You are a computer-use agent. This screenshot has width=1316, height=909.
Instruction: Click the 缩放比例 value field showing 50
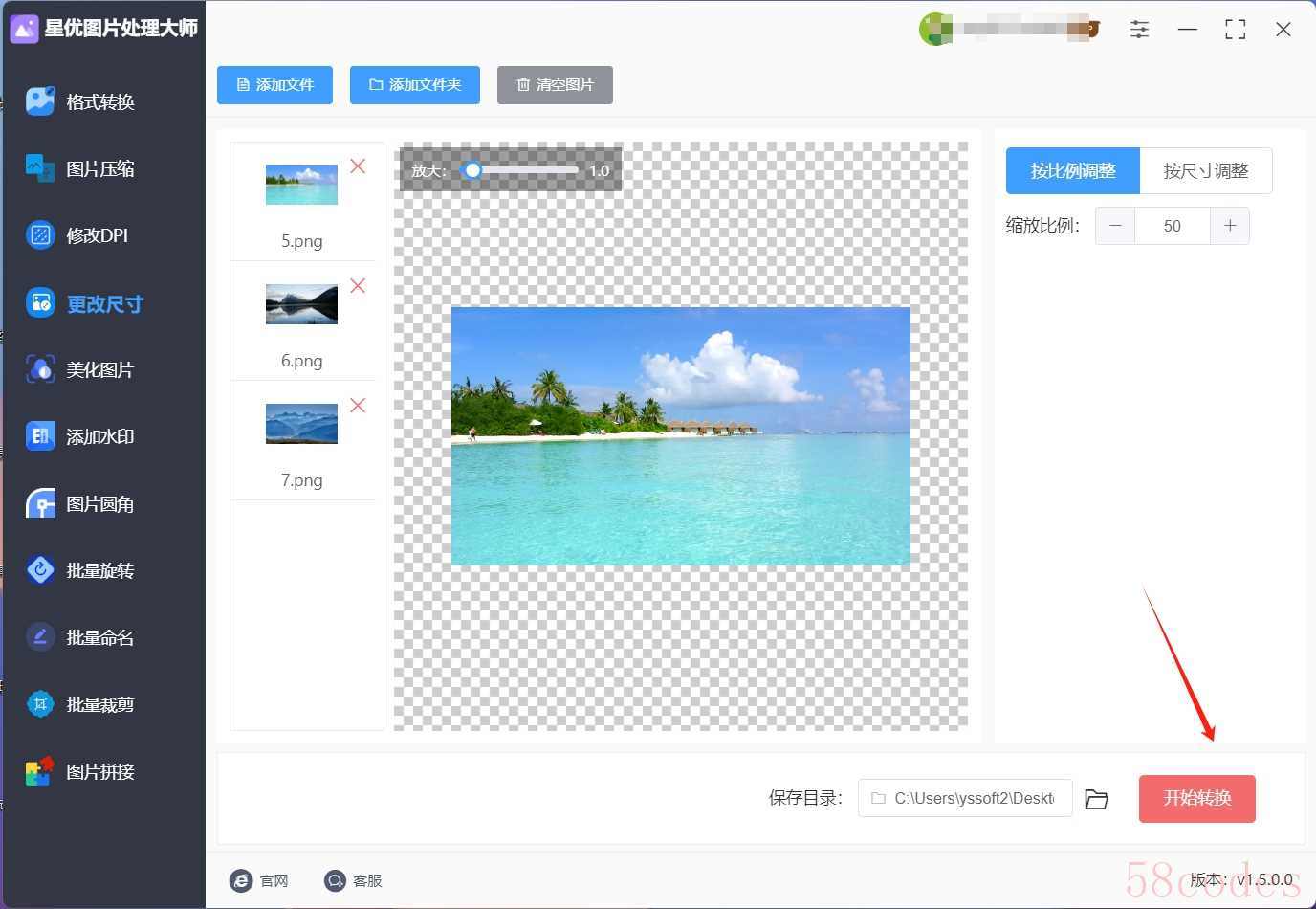[1173, 226]
